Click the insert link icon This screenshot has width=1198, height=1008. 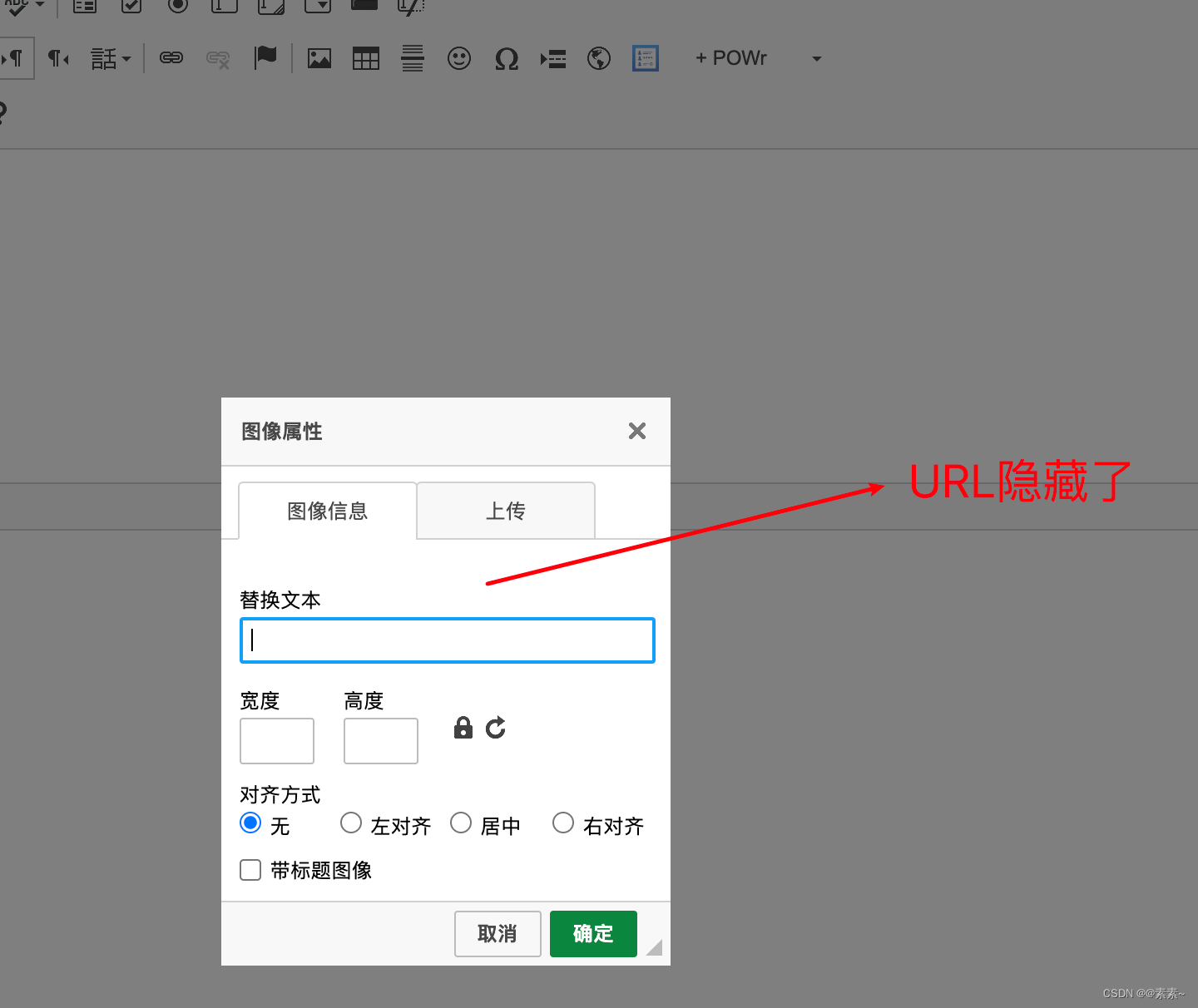pos(171,57)
